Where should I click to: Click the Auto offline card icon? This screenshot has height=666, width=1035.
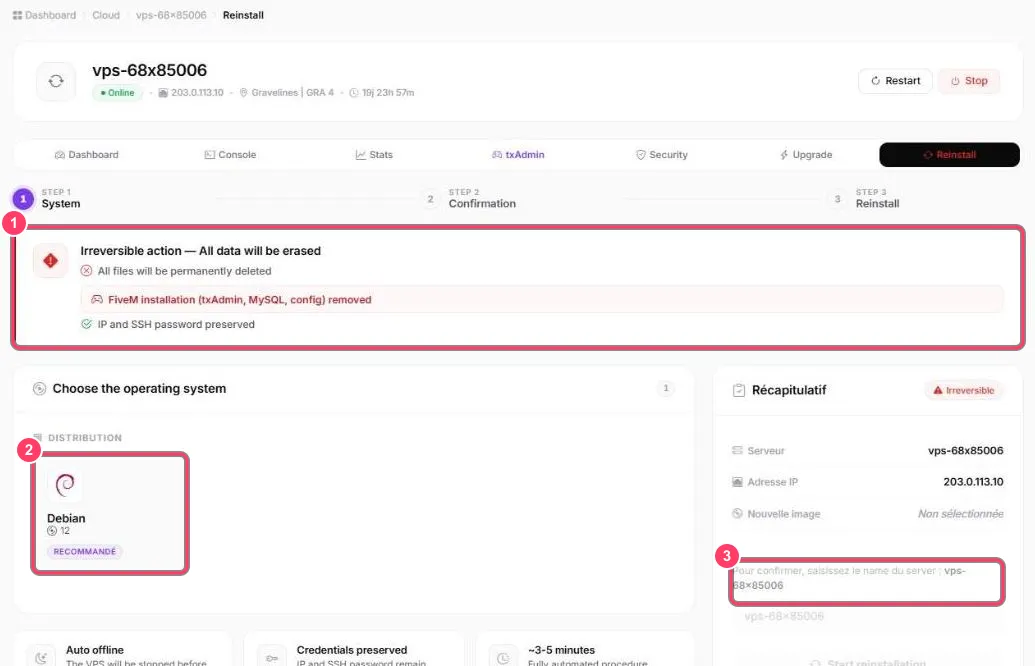coord(41,657)
